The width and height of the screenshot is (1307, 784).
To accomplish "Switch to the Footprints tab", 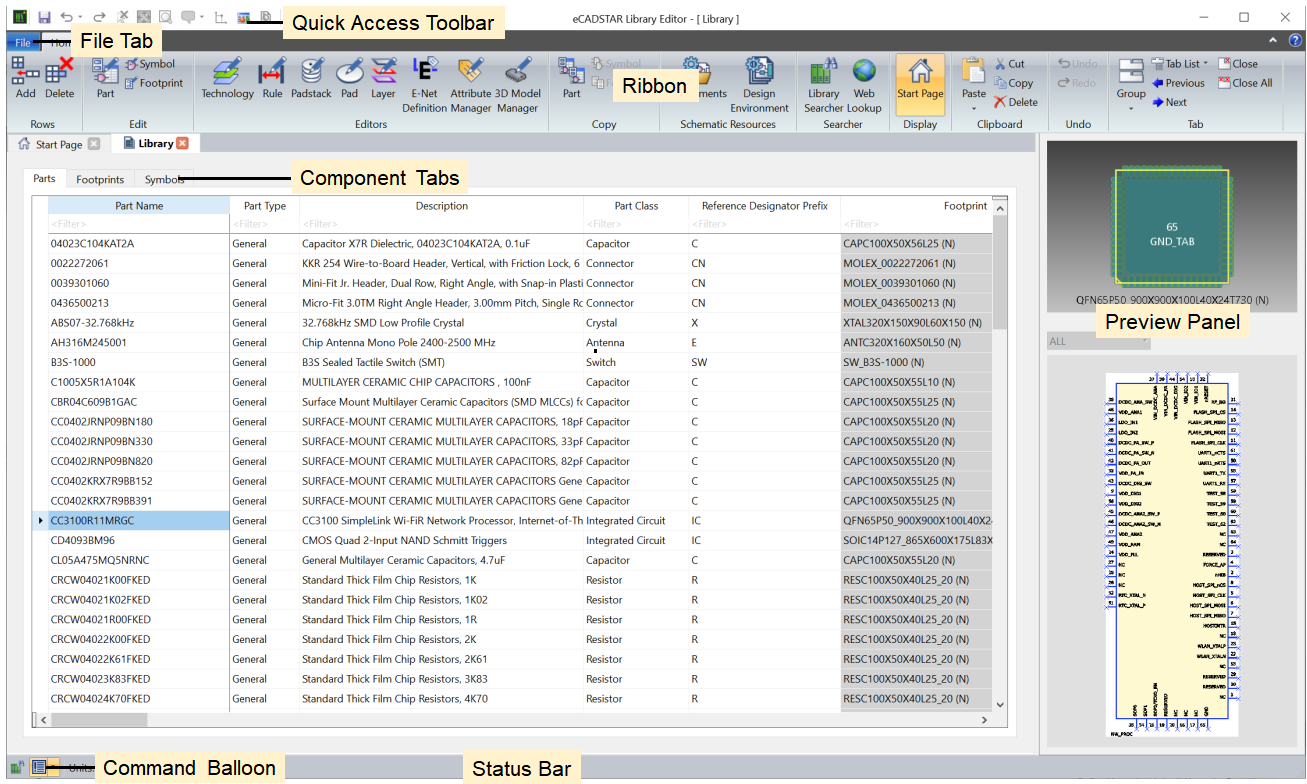I will click(99, 179).
